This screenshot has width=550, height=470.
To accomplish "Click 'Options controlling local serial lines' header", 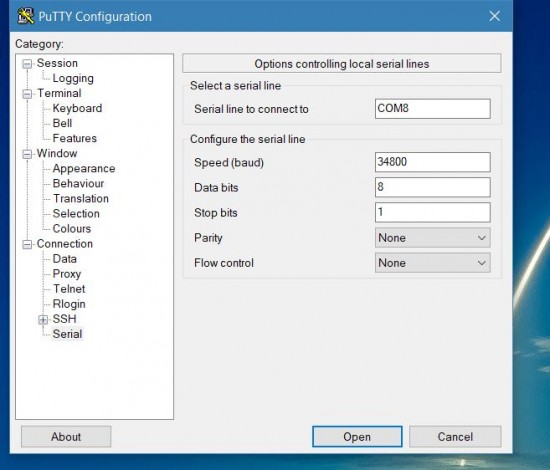I will click(342, 64).
